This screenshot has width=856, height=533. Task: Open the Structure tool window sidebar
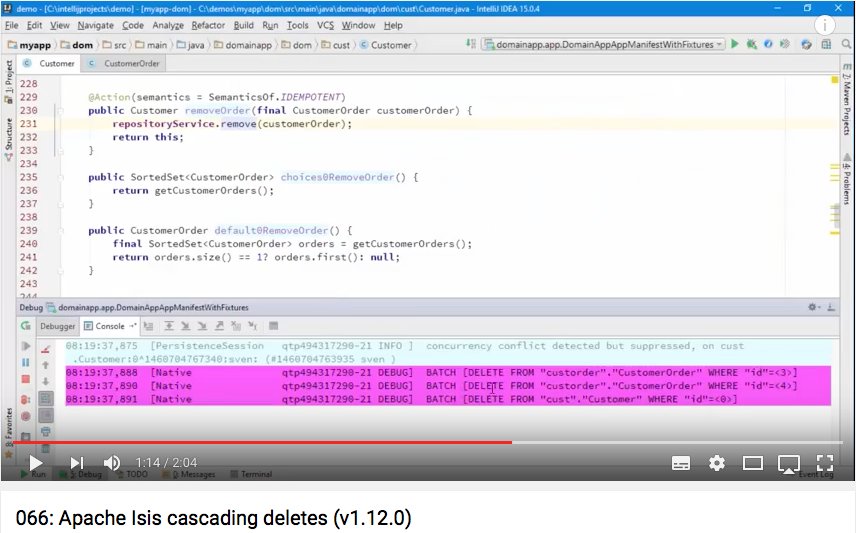8,139
